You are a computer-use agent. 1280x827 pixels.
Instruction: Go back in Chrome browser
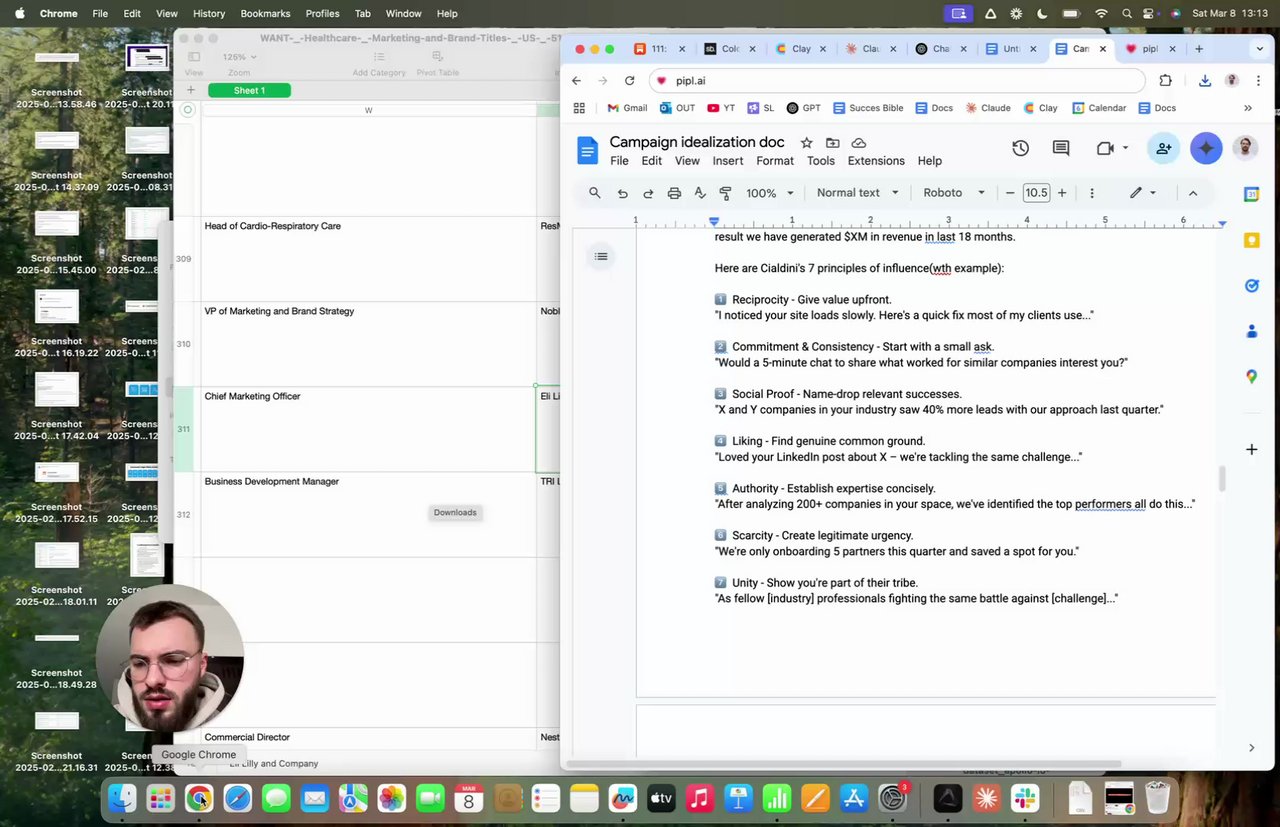tap(577, 81)
